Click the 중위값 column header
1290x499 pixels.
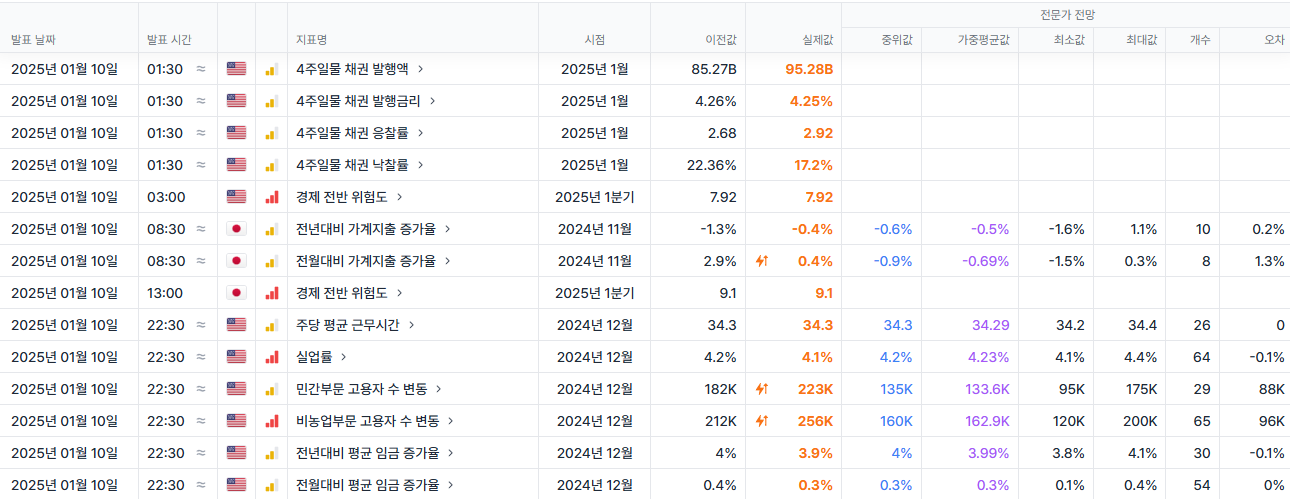(x=897, y=40)
